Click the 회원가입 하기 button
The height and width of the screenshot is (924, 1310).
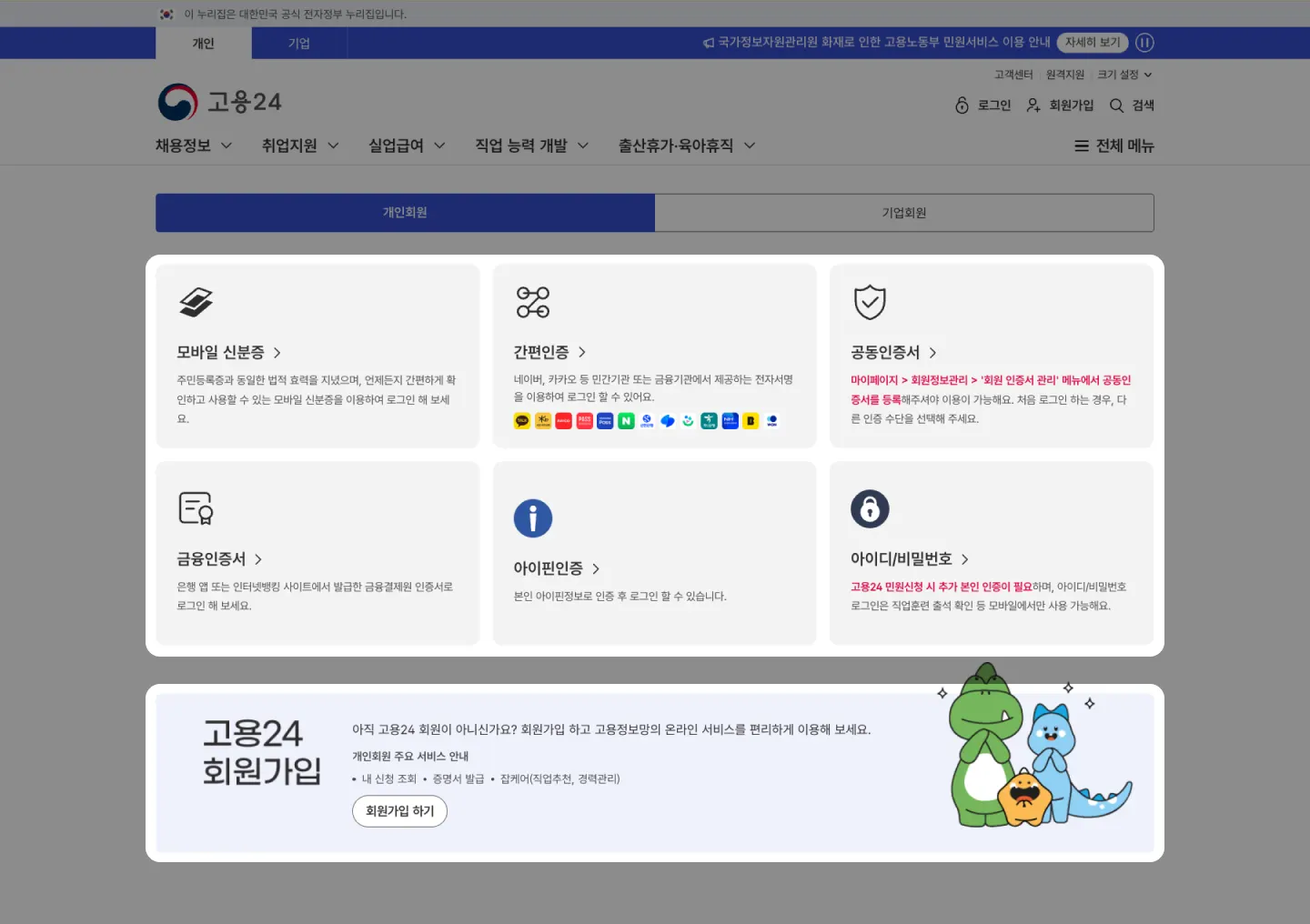click(x=399, y=811)
